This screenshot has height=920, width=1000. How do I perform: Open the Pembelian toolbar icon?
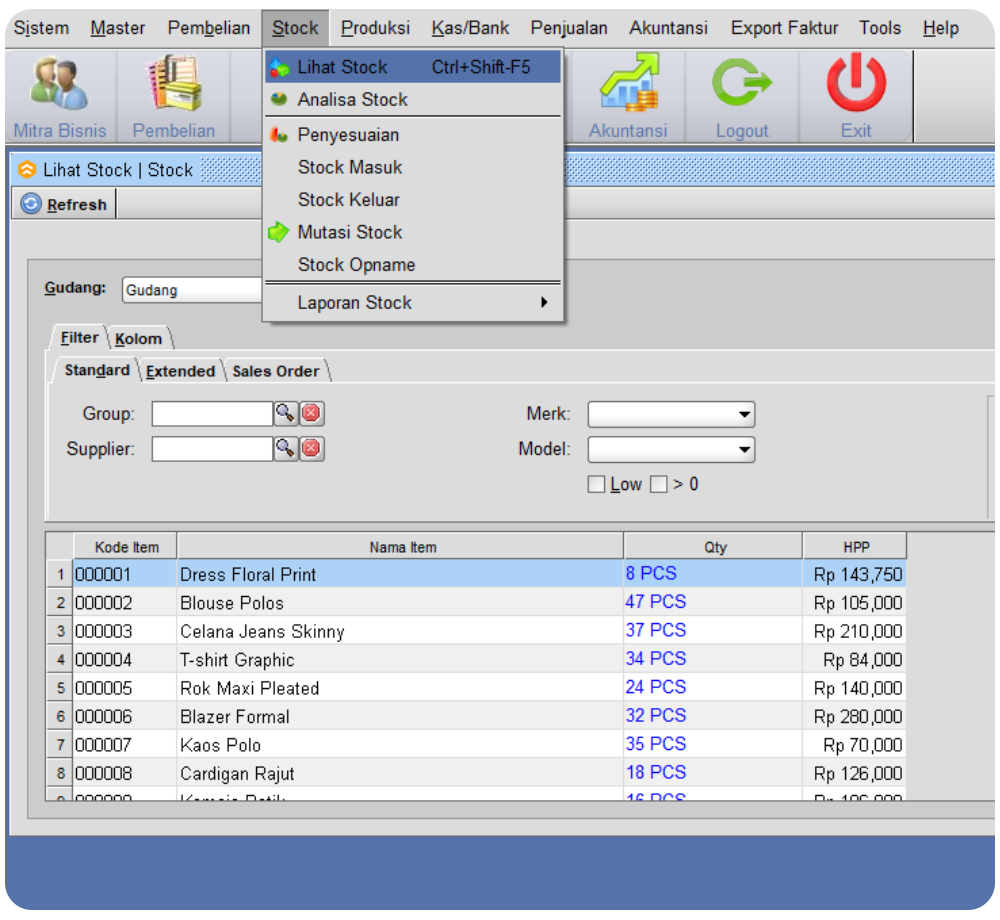[x=174, y=96]
